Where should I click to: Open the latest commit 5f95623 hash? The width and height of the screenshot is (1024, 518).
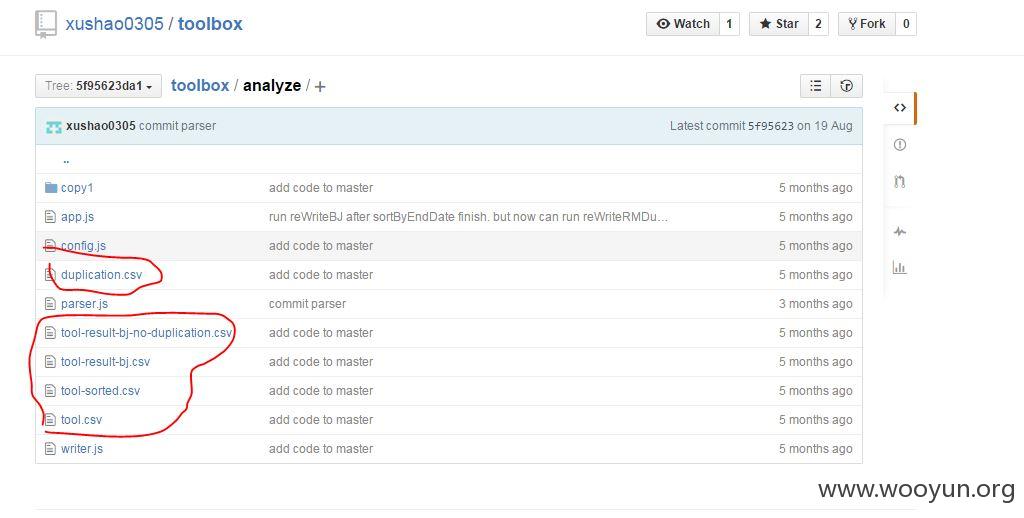pos(771,126)
